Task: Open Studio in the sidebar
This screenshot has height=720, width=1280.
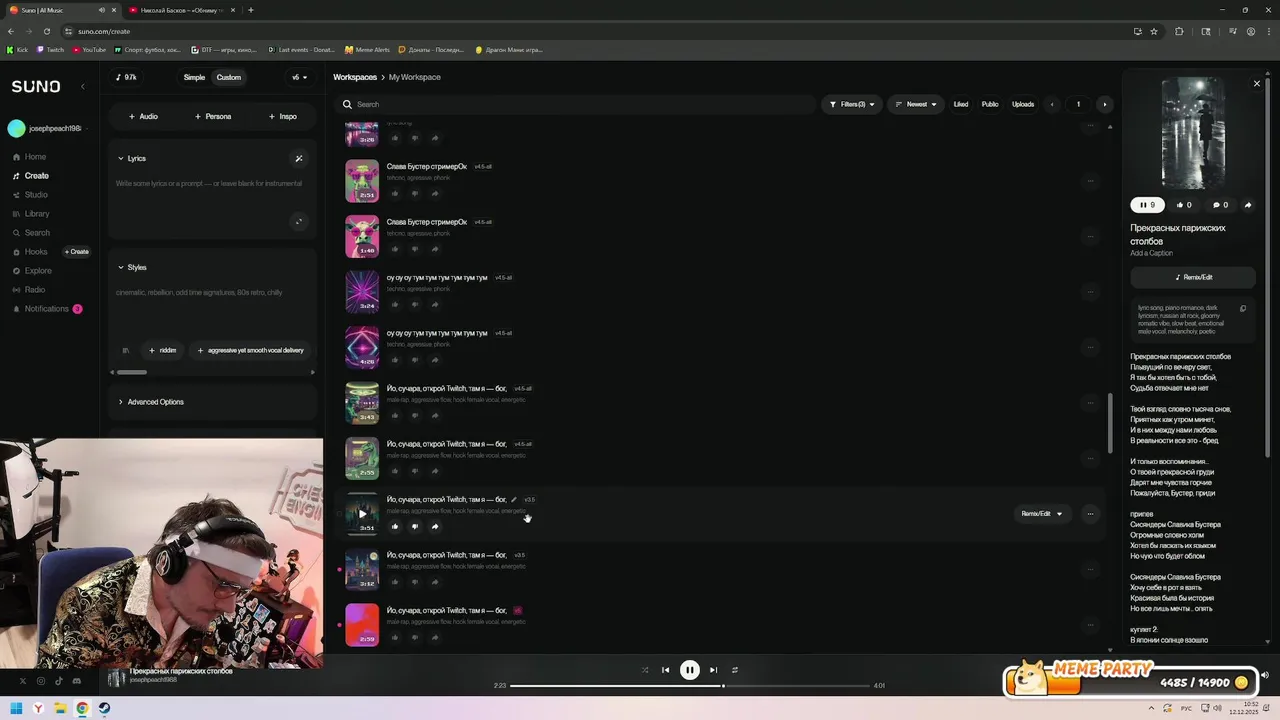Action: click(x=30, y=195)
